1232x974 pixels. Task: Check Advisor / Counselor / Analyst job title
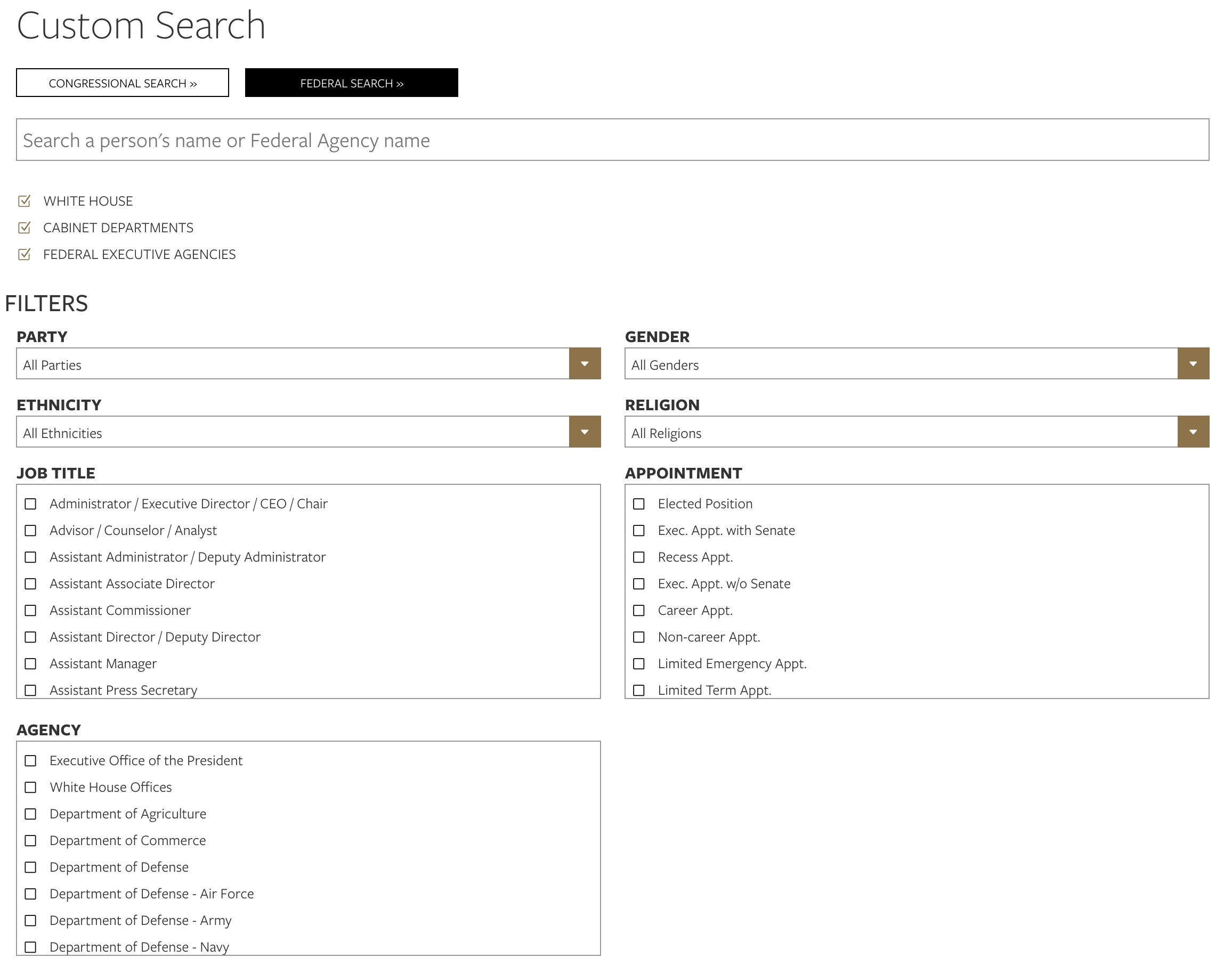point(31,531)
